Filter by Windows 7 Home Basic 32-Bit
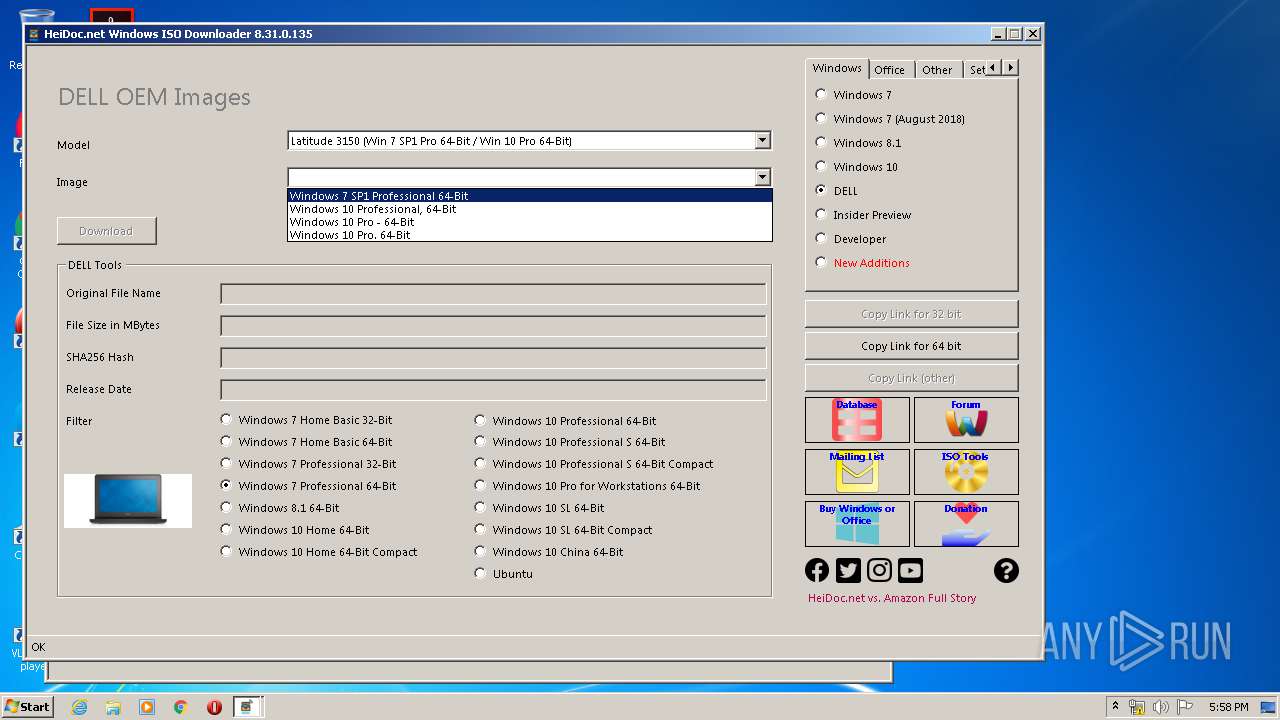 227,420
